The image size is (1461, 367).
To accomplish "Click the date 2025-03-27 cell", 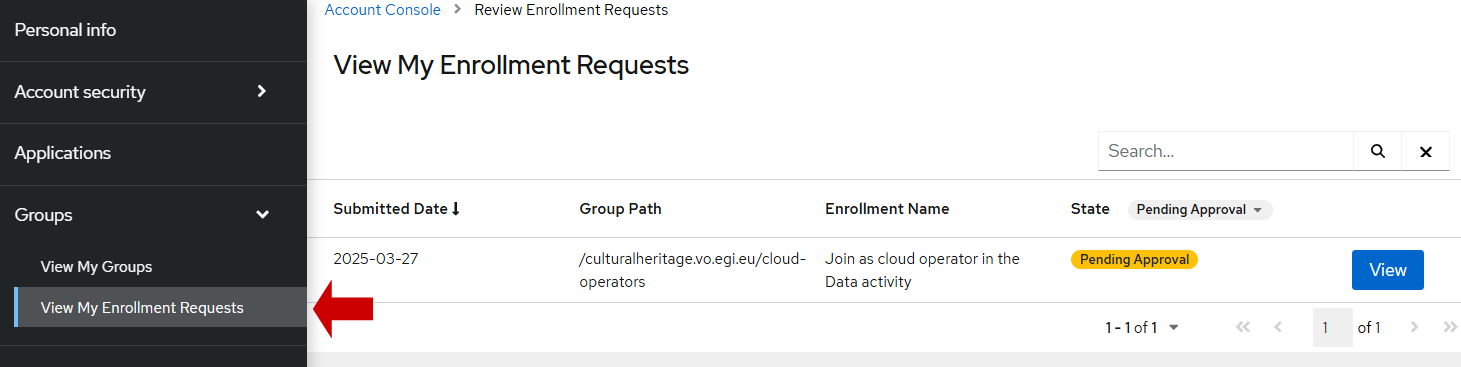I will coord(376,258).
